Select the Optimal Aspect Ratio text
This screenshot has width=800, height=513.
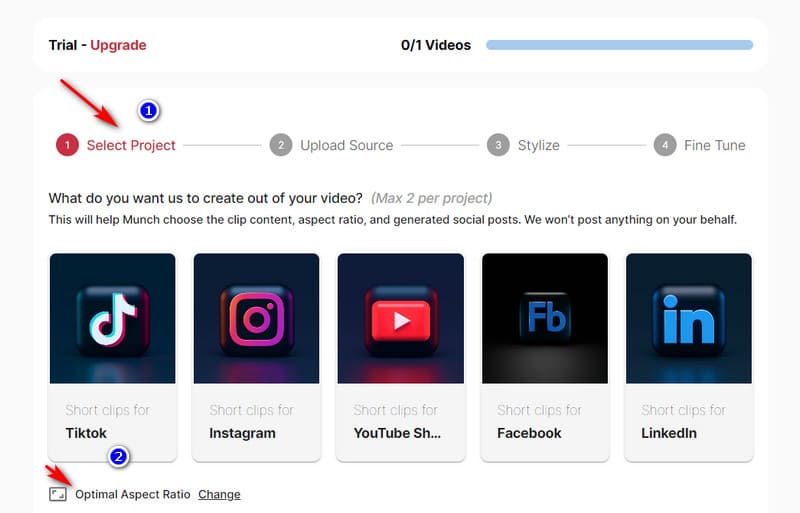[x=133, y=494]
